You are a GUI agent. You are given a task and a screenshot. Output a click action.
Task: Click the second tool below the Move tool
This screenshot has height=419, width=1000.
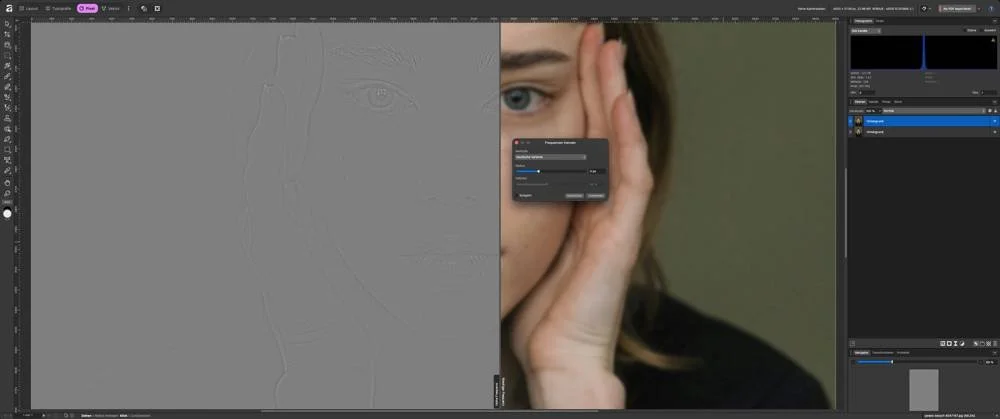8,45
